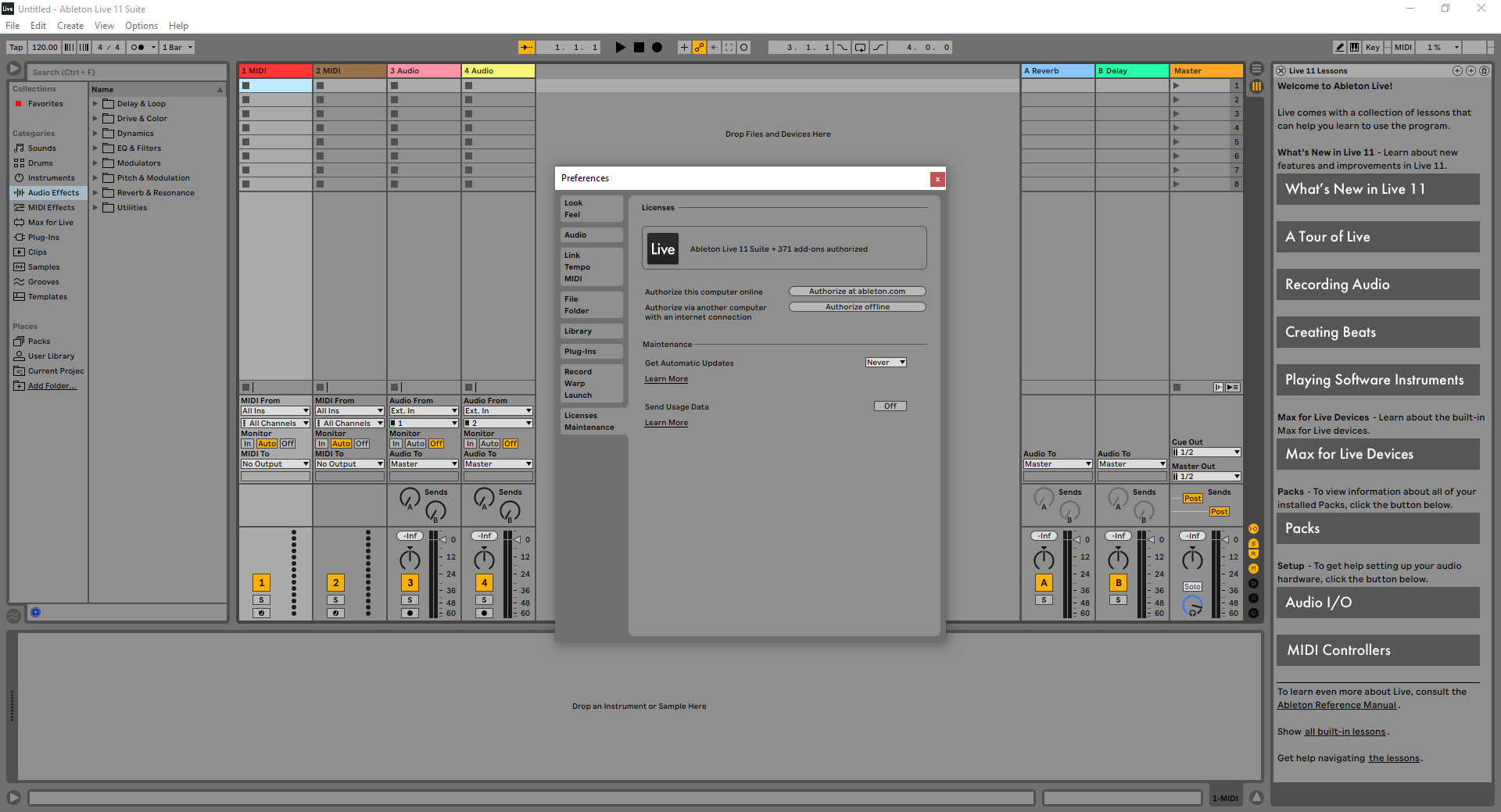Select Library tab in Preferences
This screenshot has height=812, width=1501.
[591, 331]
